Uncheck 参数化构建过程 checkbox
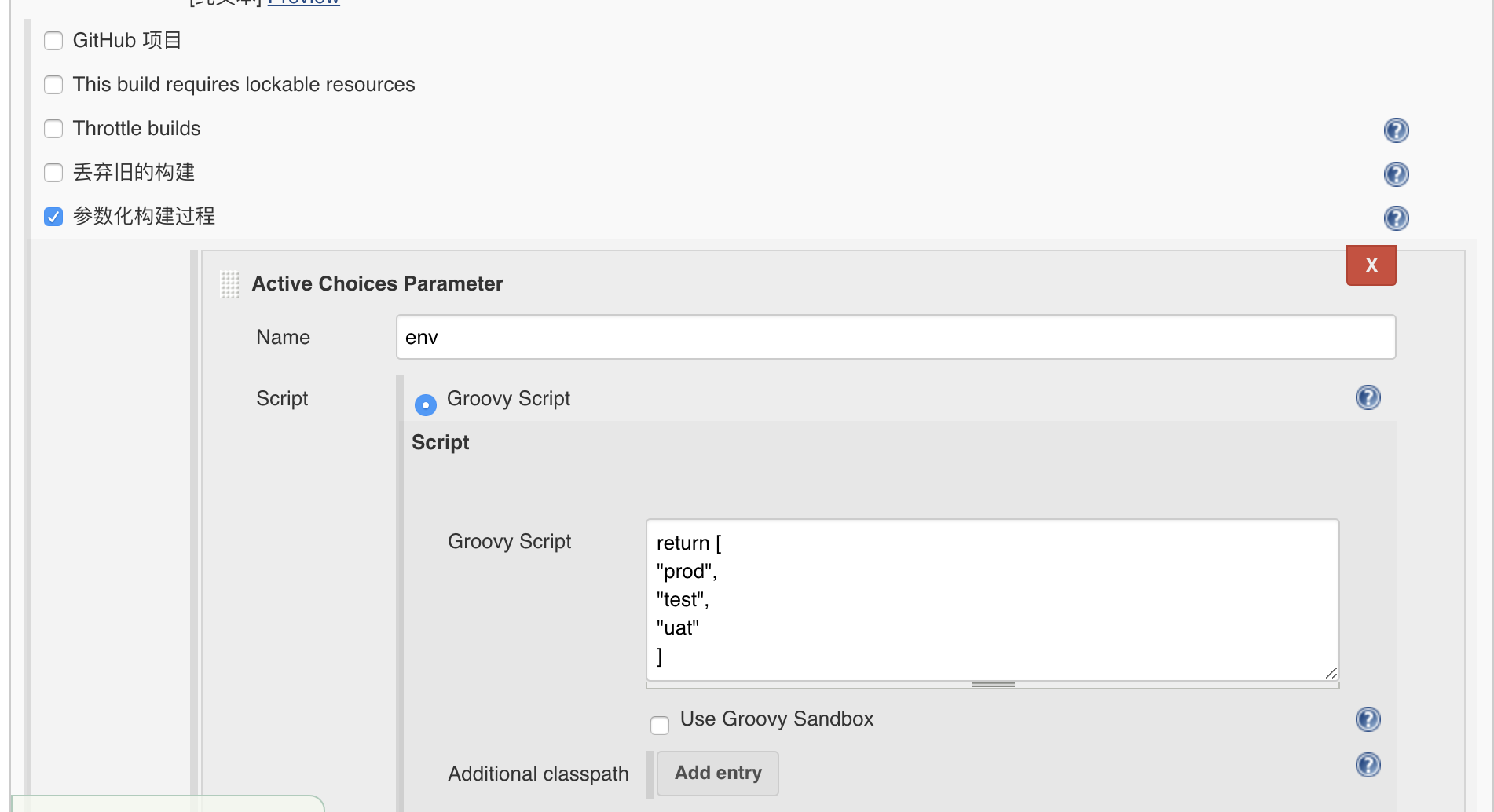Viewport: 1494px width, 812px height. pyautogui.click(x=53, y=217)
